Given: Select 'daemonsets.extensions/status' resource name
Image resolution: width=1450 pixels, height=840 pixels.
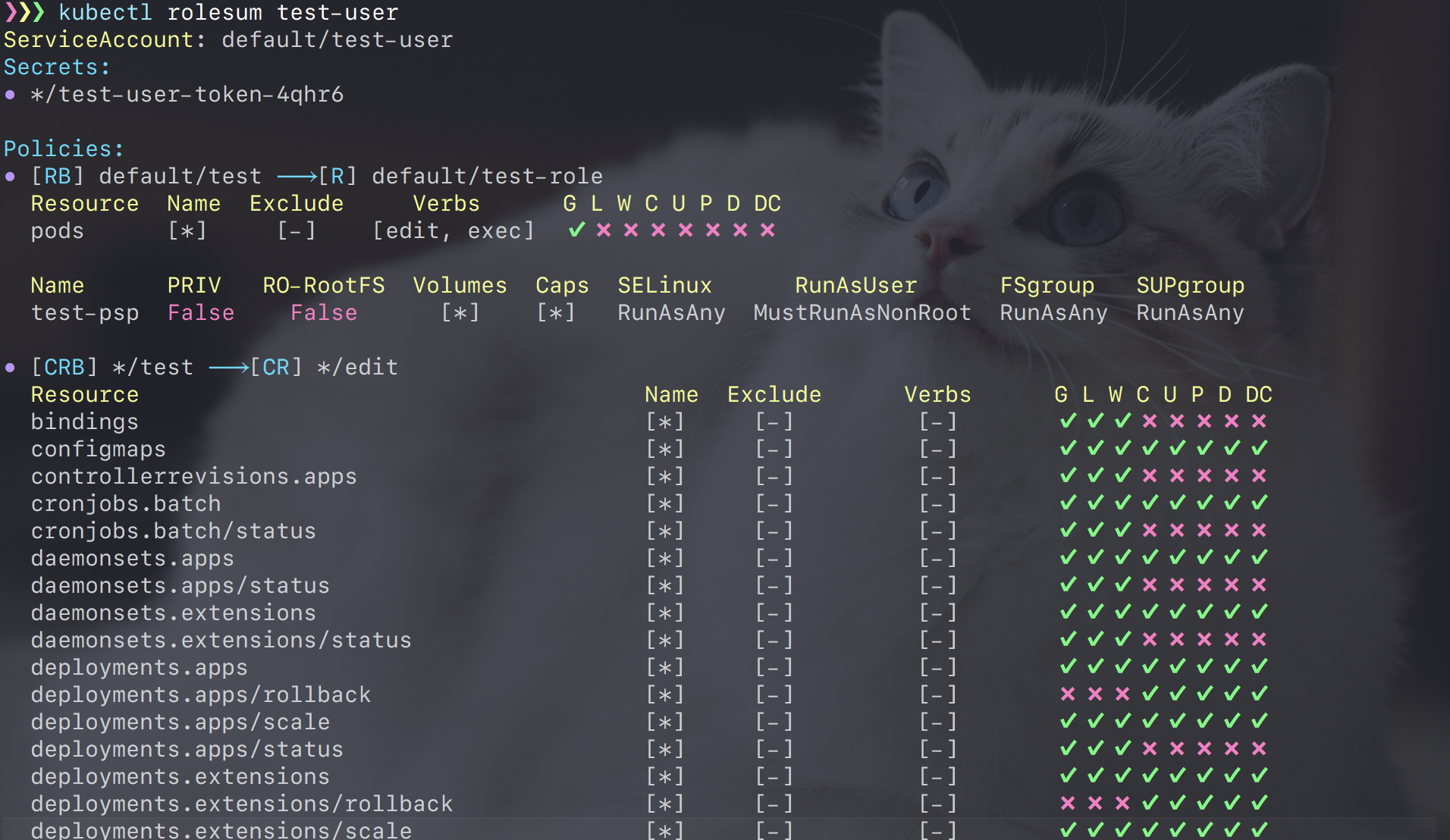Looking at the screenshot, I should coord(221,641).
